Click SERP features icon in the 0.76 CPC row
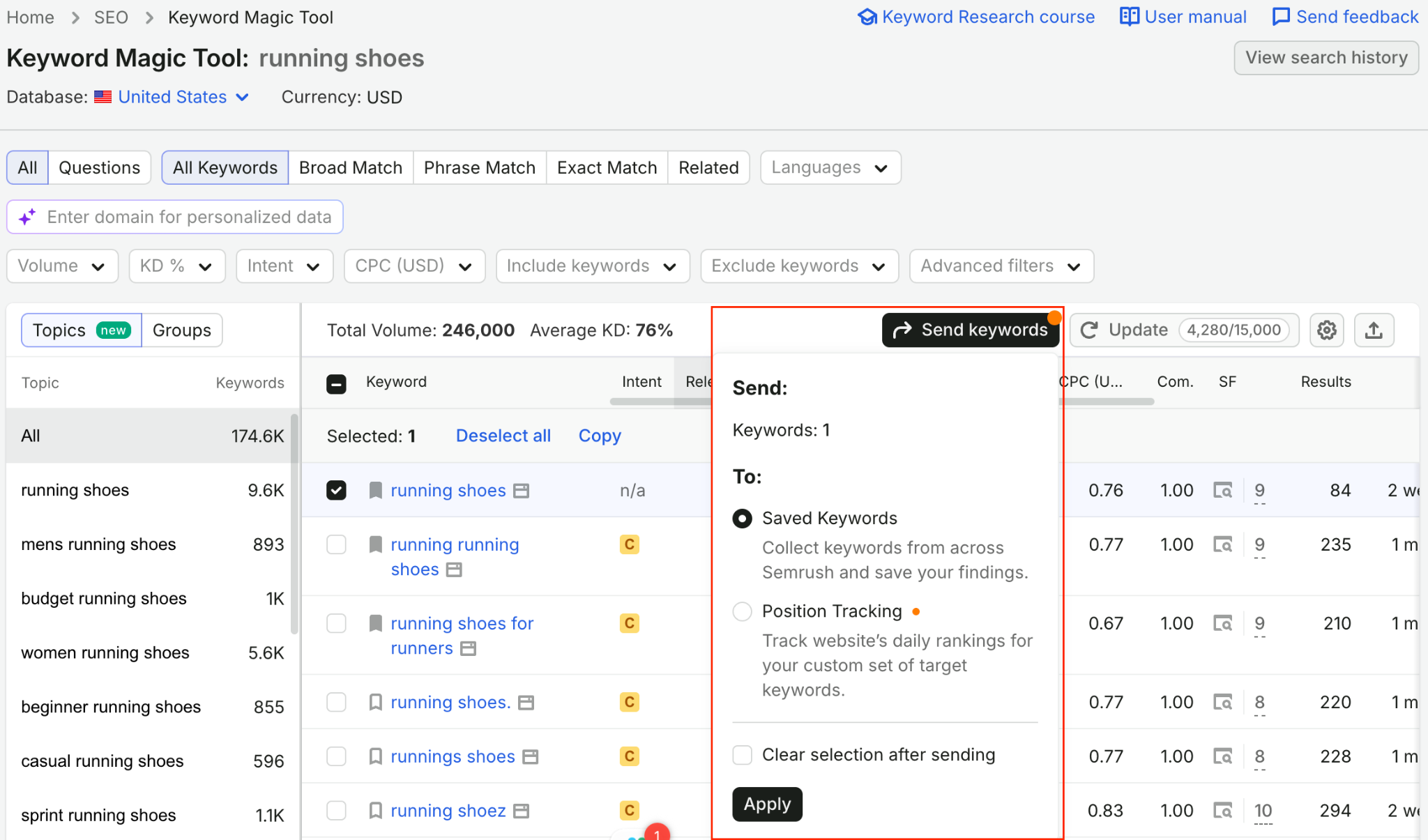 1222,490
